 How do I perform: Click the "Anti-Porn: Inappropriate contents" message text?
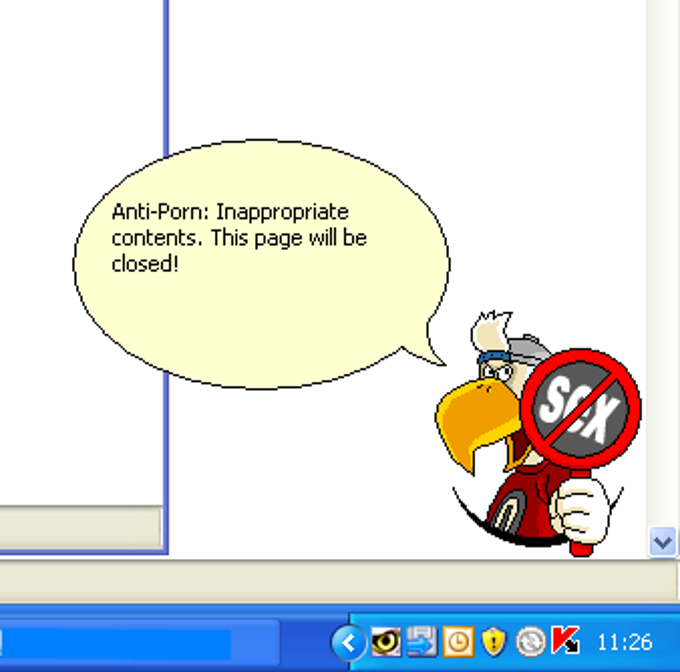click(x=239, y=238)
